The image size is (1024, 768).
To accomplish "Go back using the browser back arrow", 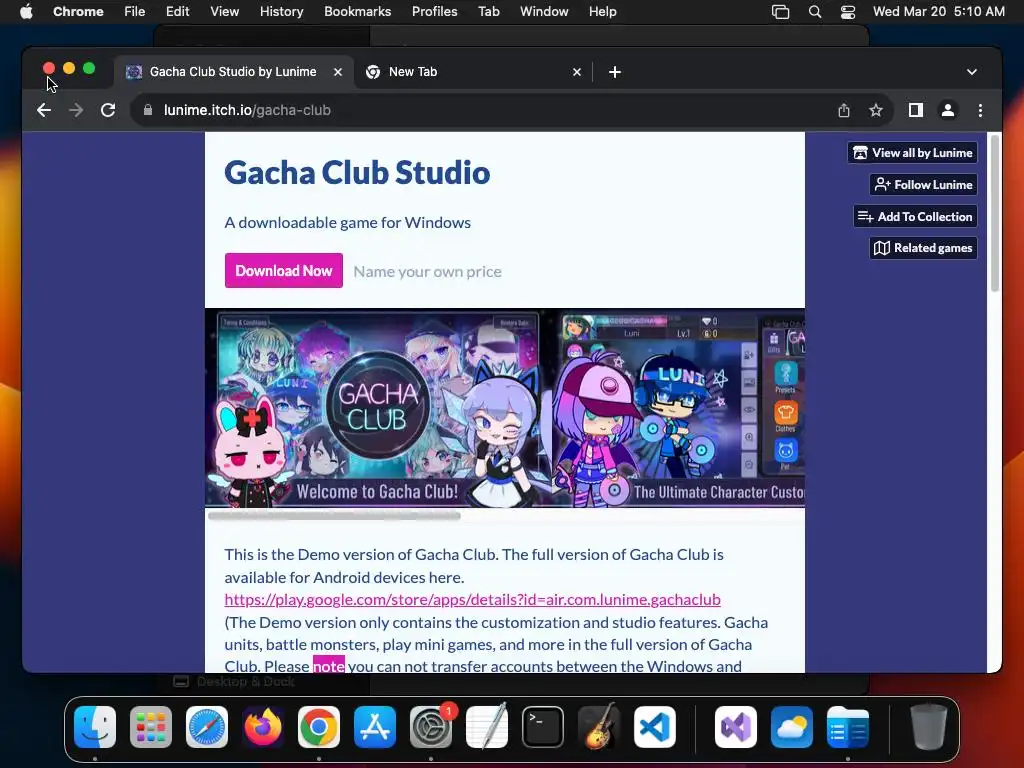I will [x=44, y=110].
